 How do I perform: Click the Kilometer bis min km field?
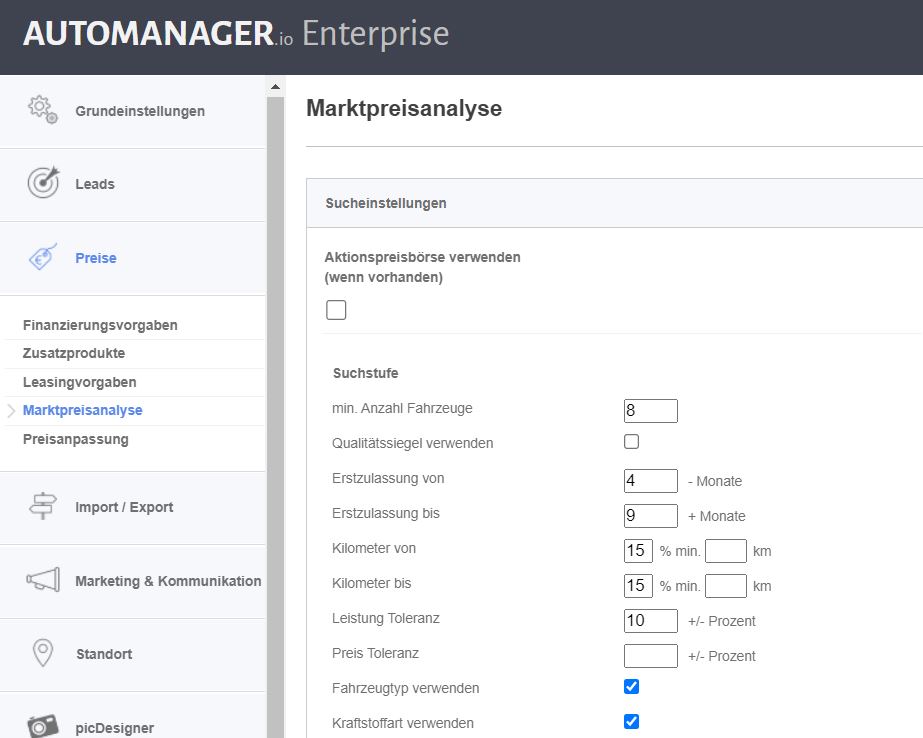[x=726, y=586]
